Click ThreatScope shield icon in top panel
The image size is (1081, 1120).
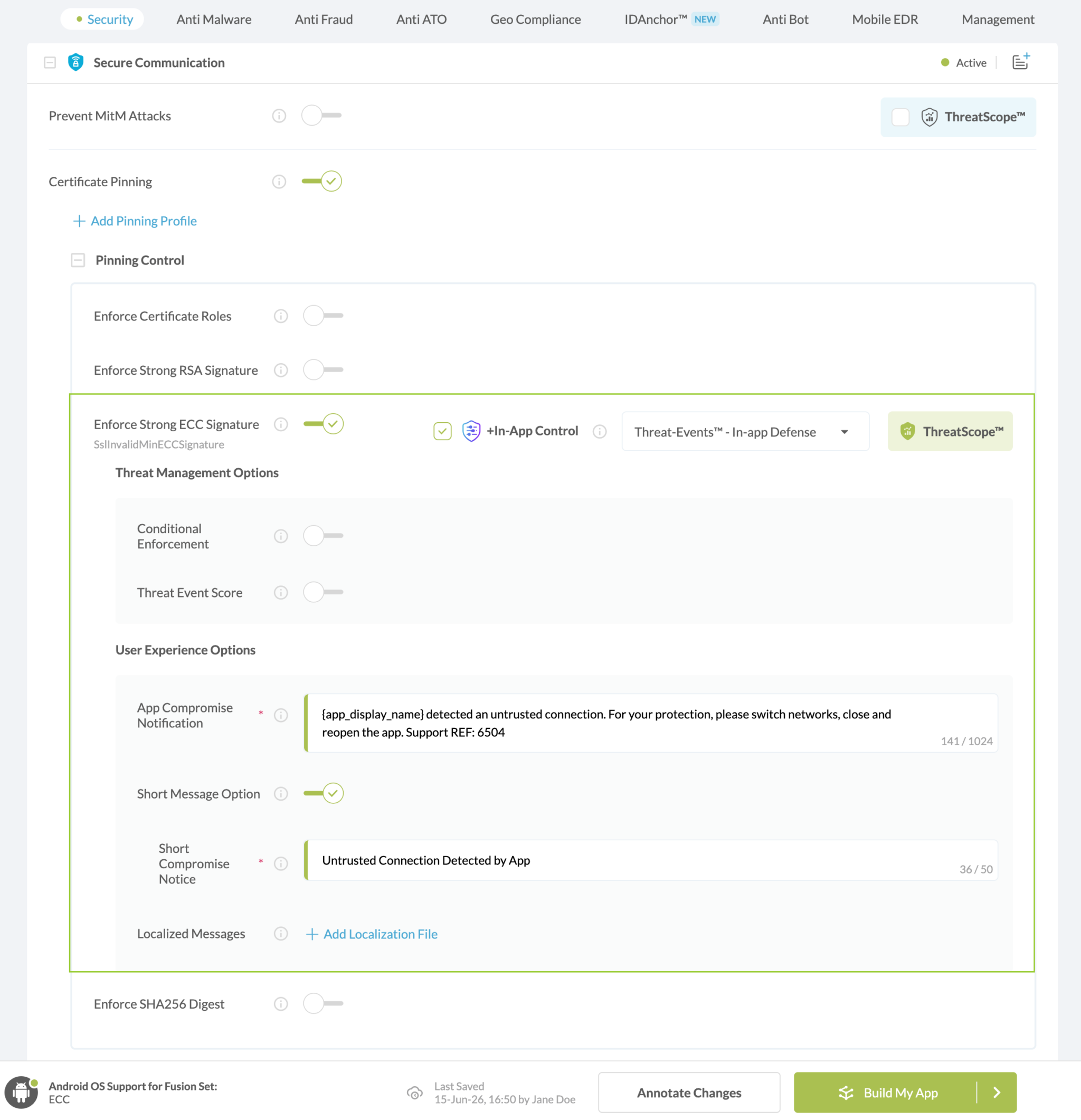929,117
